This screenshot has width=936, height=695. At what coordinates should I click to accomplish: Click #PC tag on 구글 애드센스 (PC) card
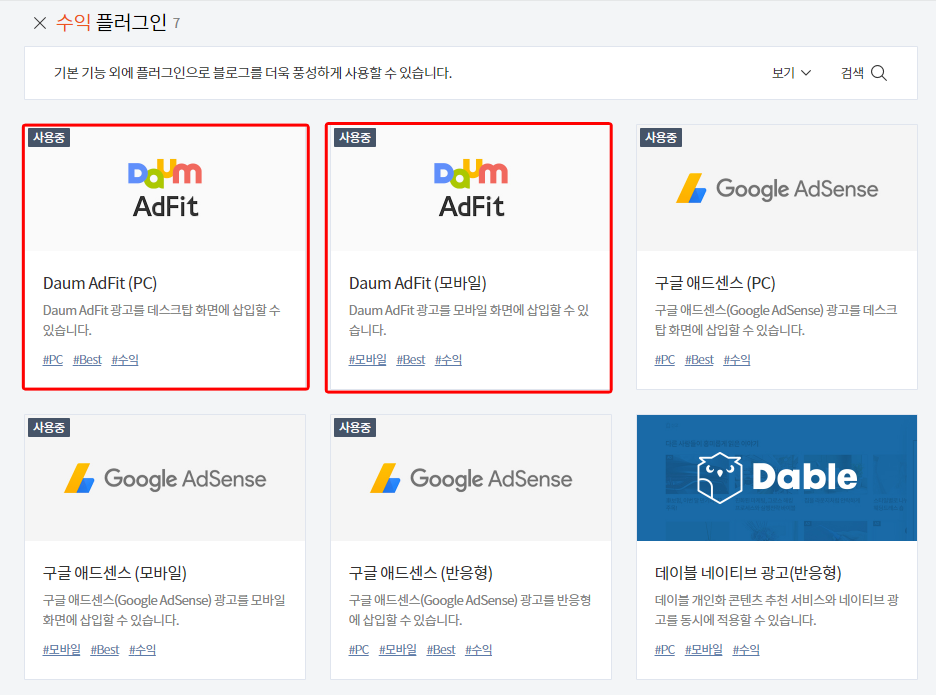tap(664, 360)
